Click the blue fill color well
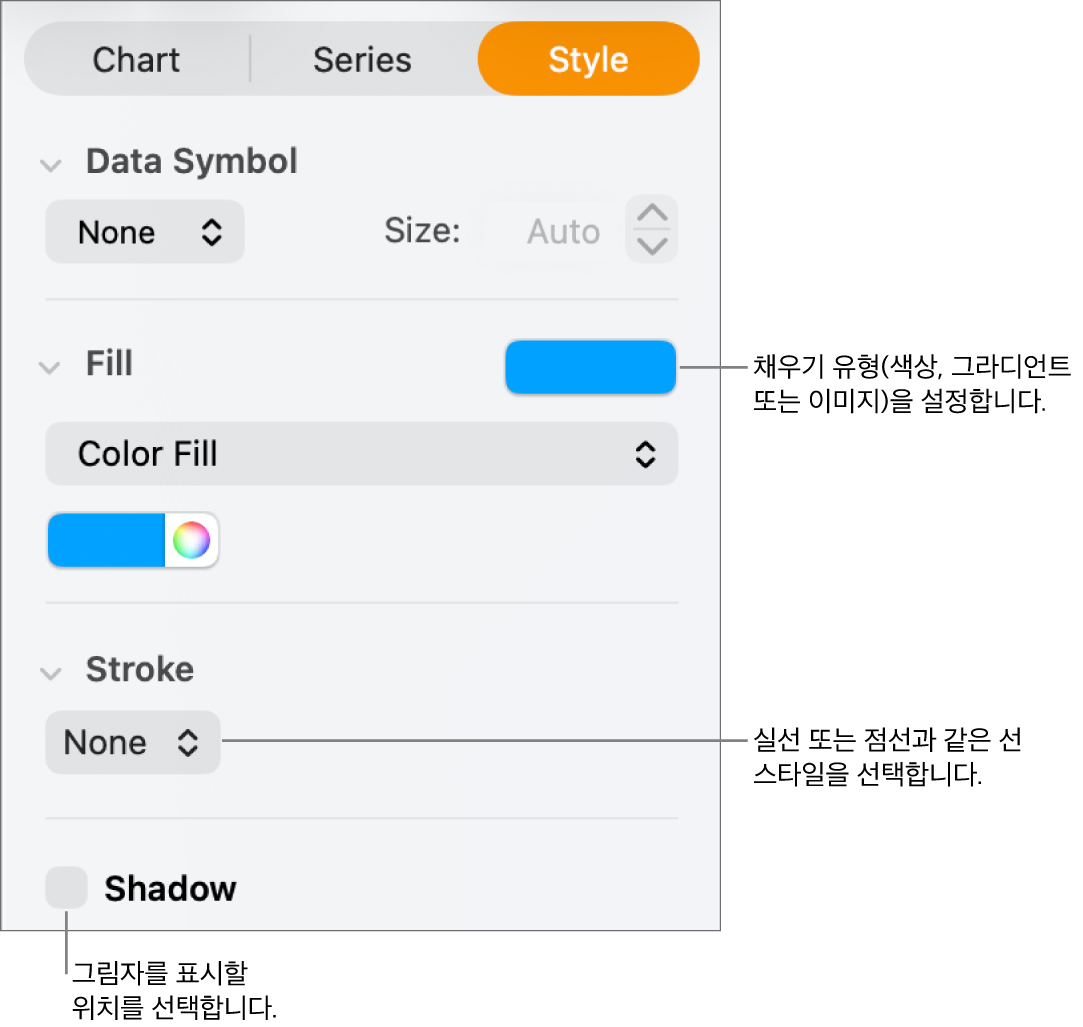Image resolution: width=1083 pixels, height=1027 pixels. coord(106,541)
